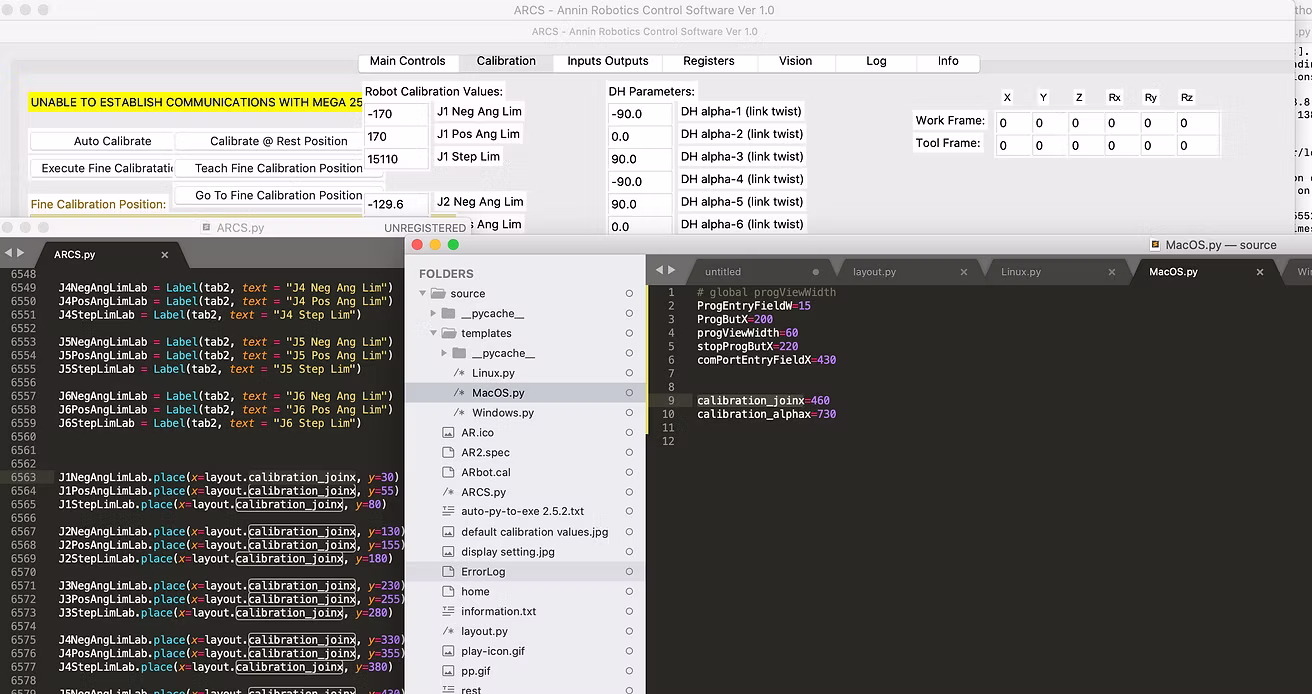Open Linux.py in the sidebar
Screen dimensions: 1312x694
point(493,373)
